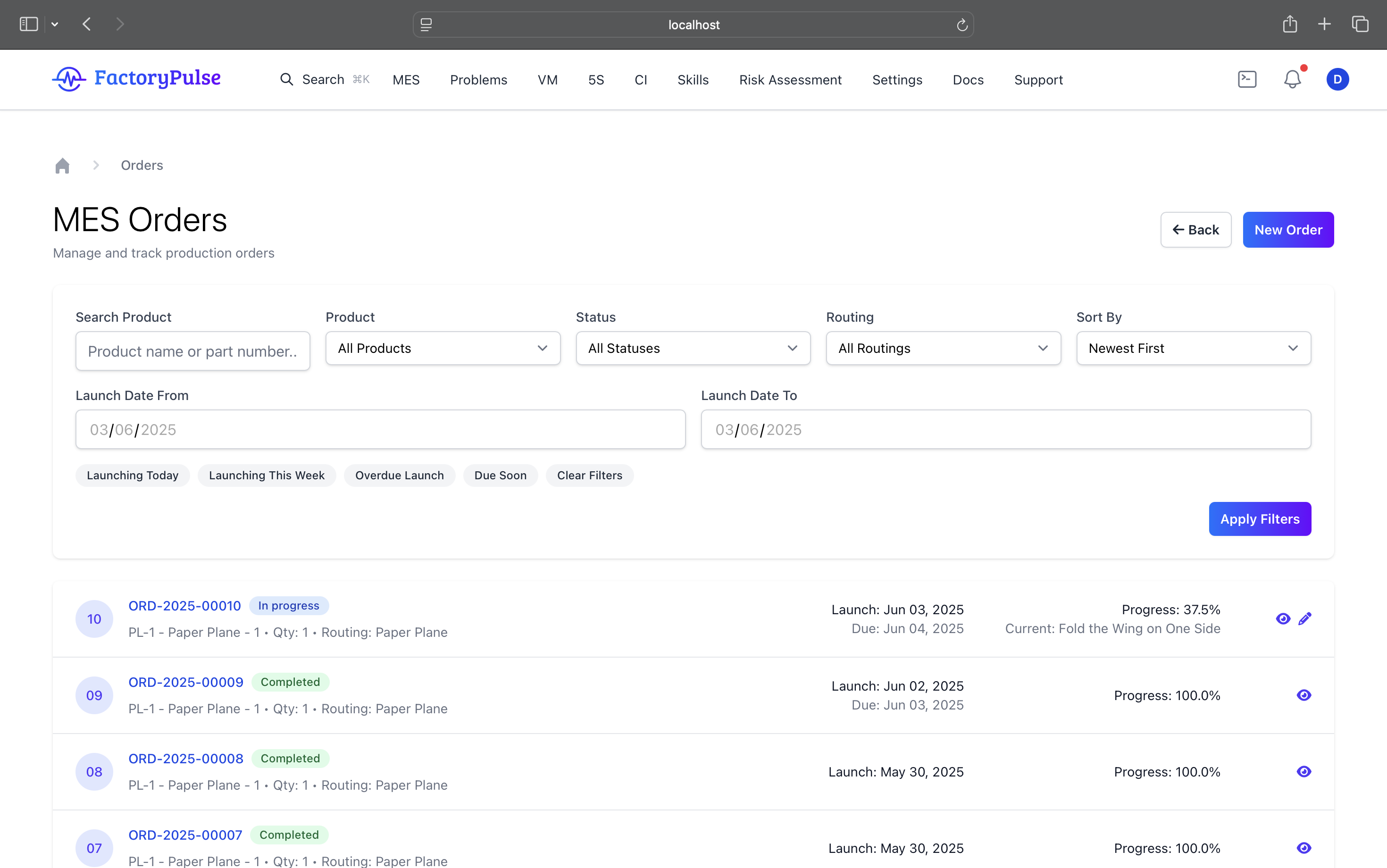Open the CI menu
This screenshot has width=1387, height=868.
[x=641, y=80]
